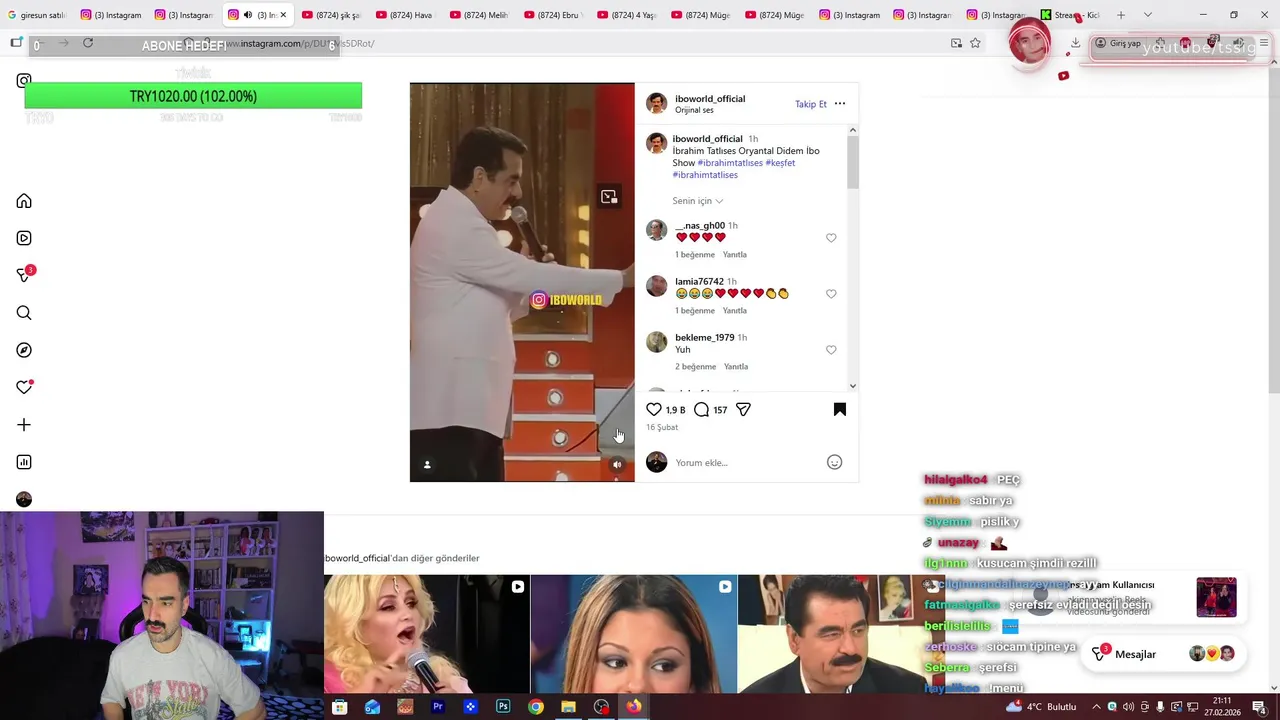The height and width of the screenshot is (720, 1280).
Task: Switch to '(8724) Melih' YouTube tab
Action: click(477, 15)
